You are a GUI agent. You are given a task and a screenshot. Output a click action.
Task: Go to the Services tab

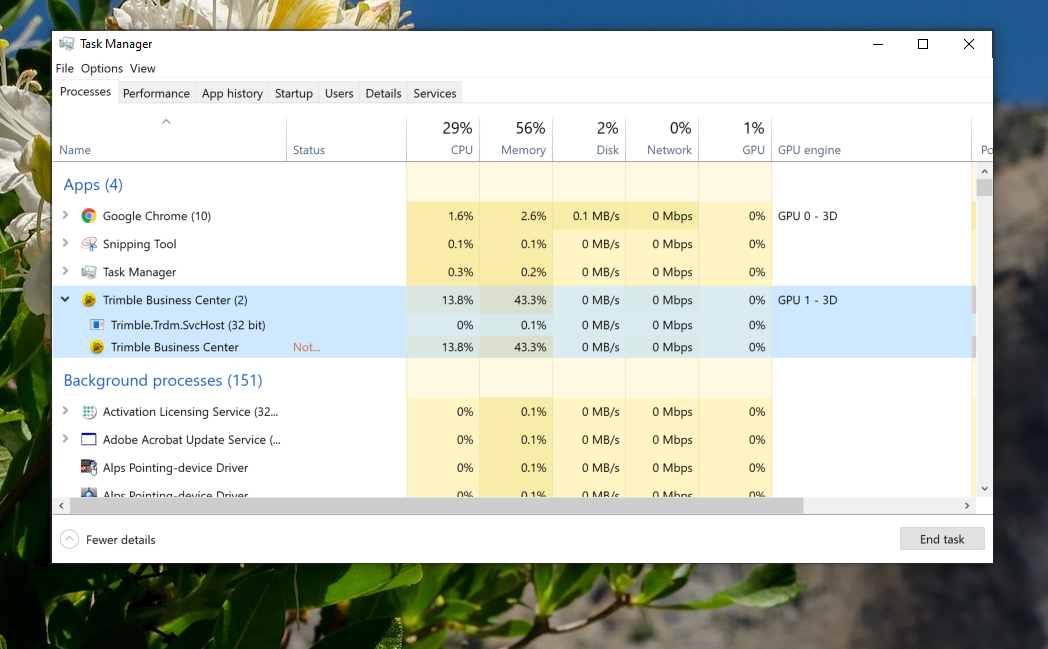pyautogui.click(x=434, y=94)
